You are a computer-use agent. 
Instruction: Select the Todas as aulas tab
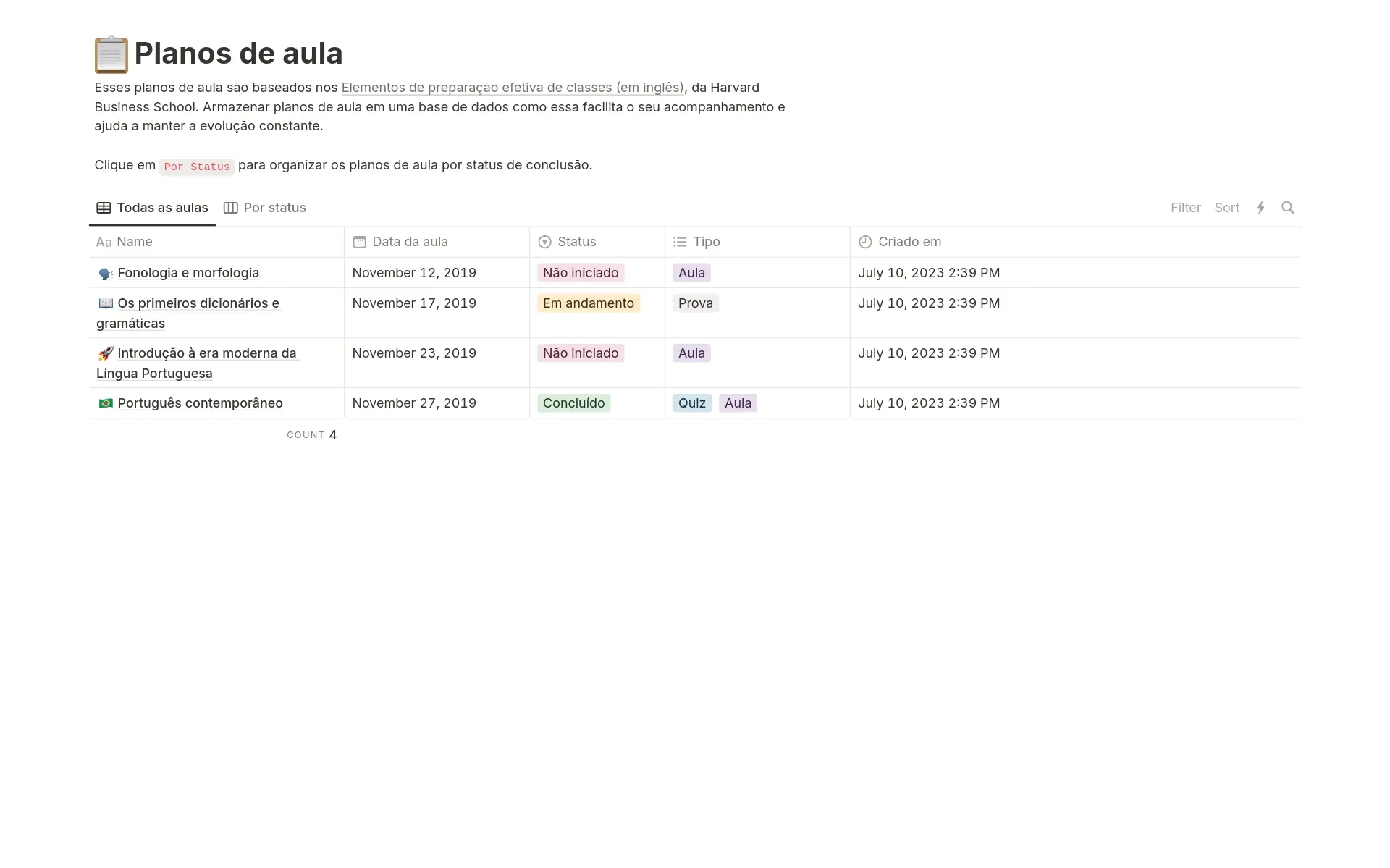(153, 208)
